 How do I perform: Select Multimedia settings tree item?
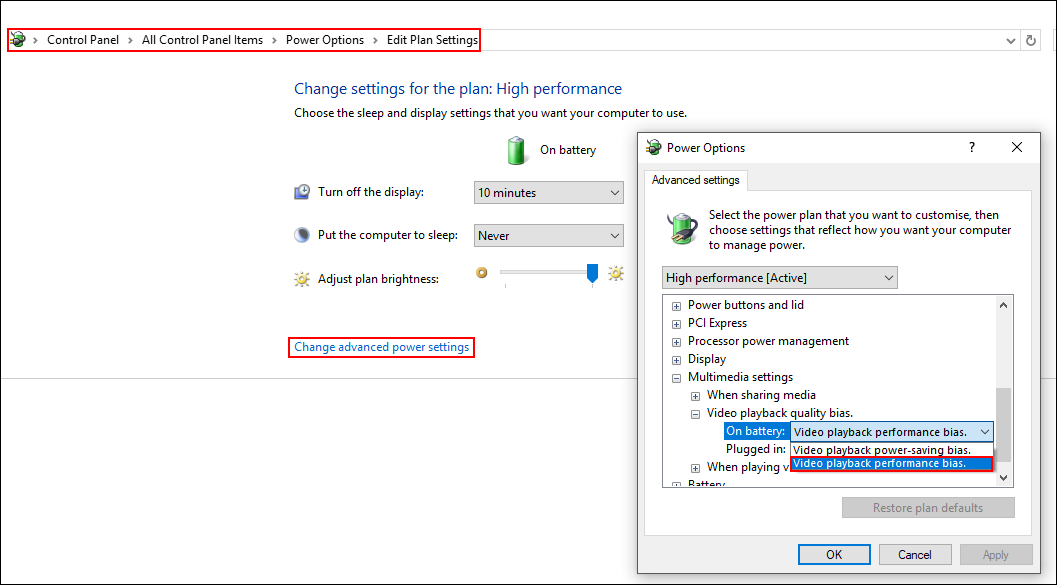pos(740,377)
